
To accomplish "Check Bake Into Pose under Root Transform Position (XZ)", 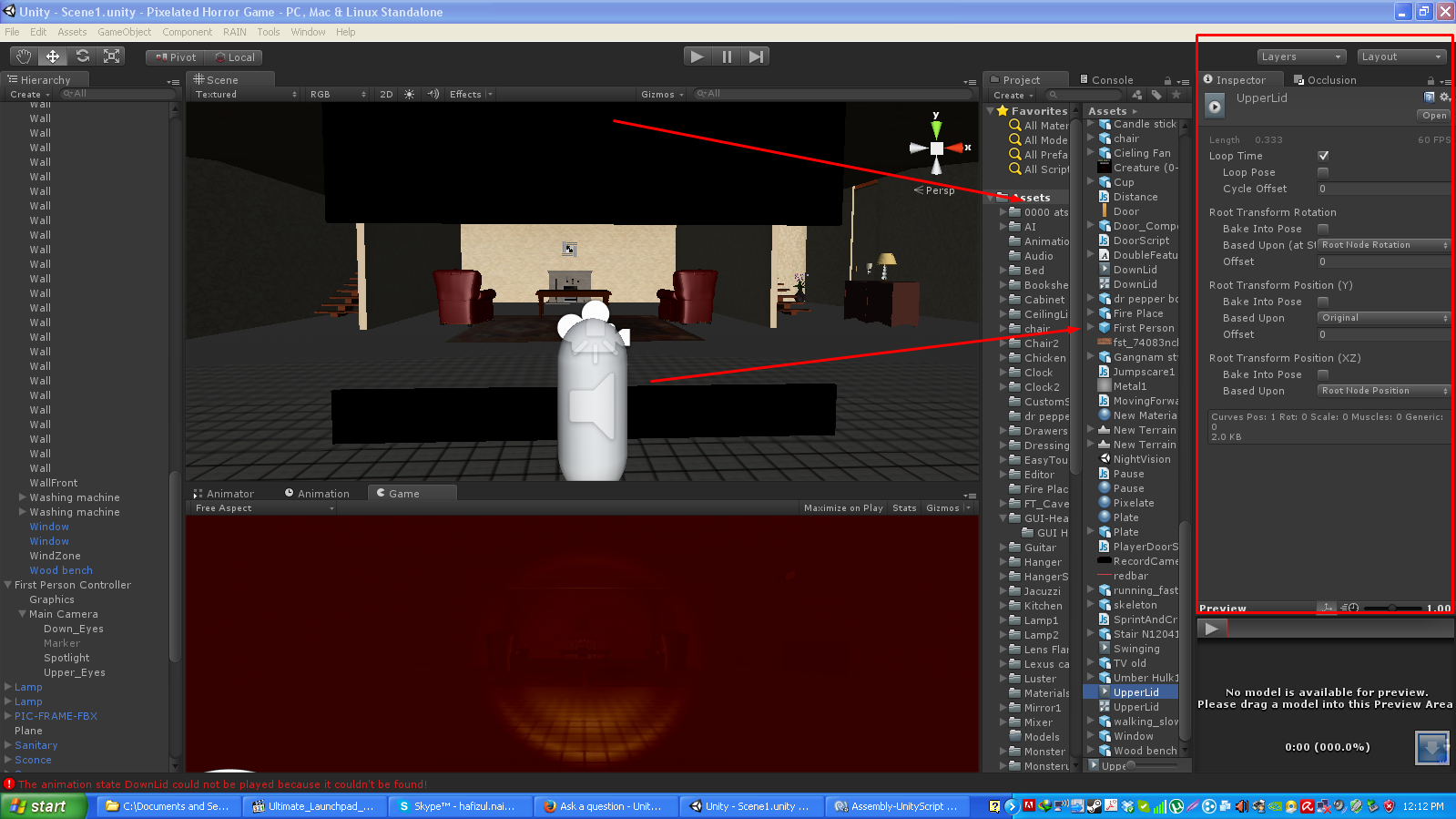I will tap(1323, 374).
